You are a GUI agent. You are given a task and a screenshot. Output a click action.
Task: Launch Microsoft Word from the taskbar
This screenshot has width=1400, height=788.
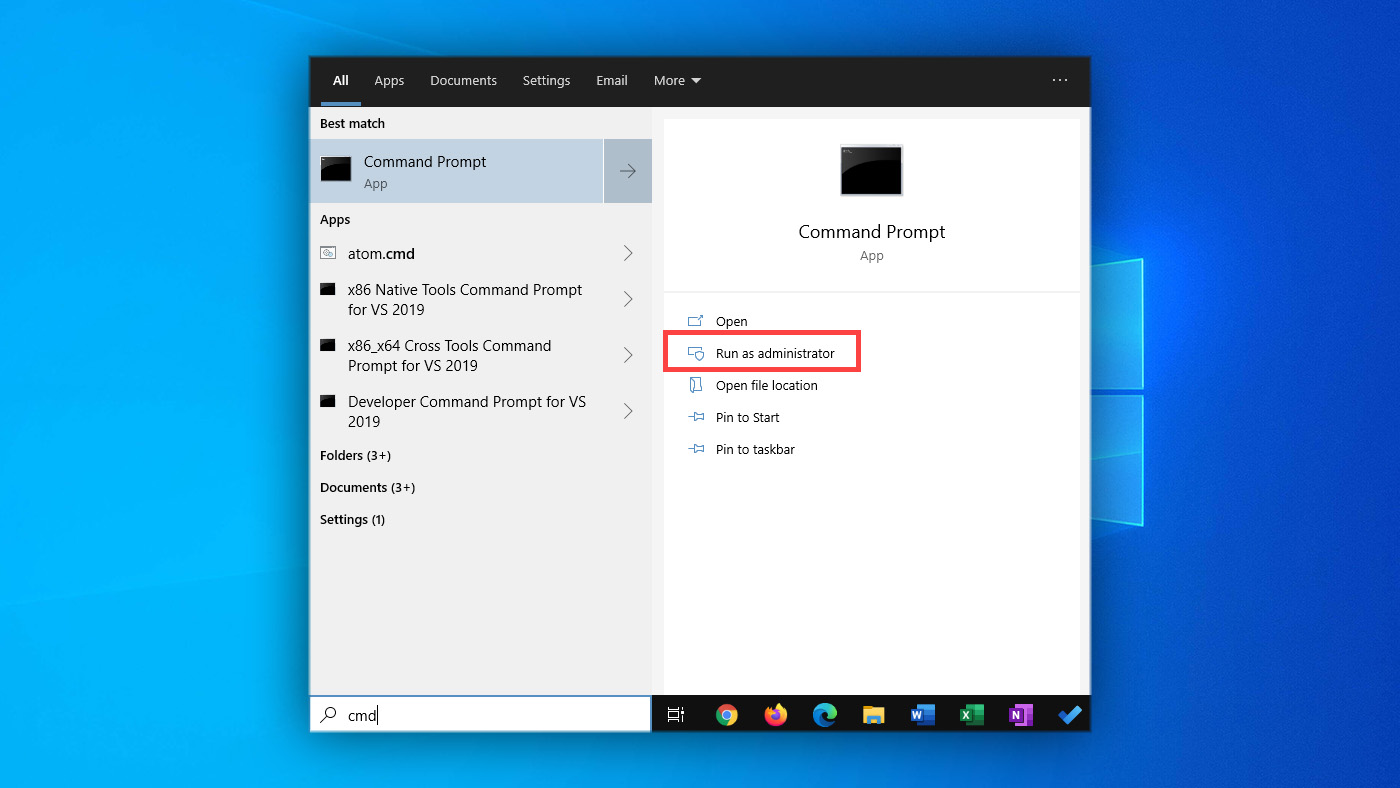pyautogui.click(x=922, y=715)
